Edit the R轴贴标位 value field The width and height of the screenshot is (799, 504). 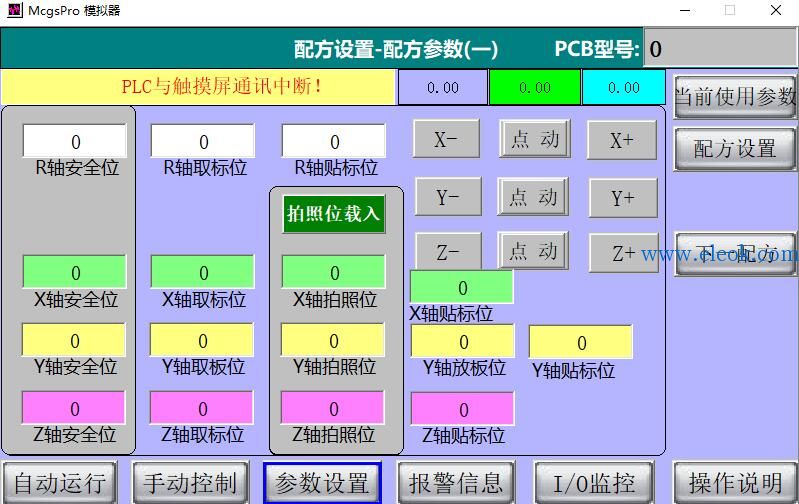334,141
